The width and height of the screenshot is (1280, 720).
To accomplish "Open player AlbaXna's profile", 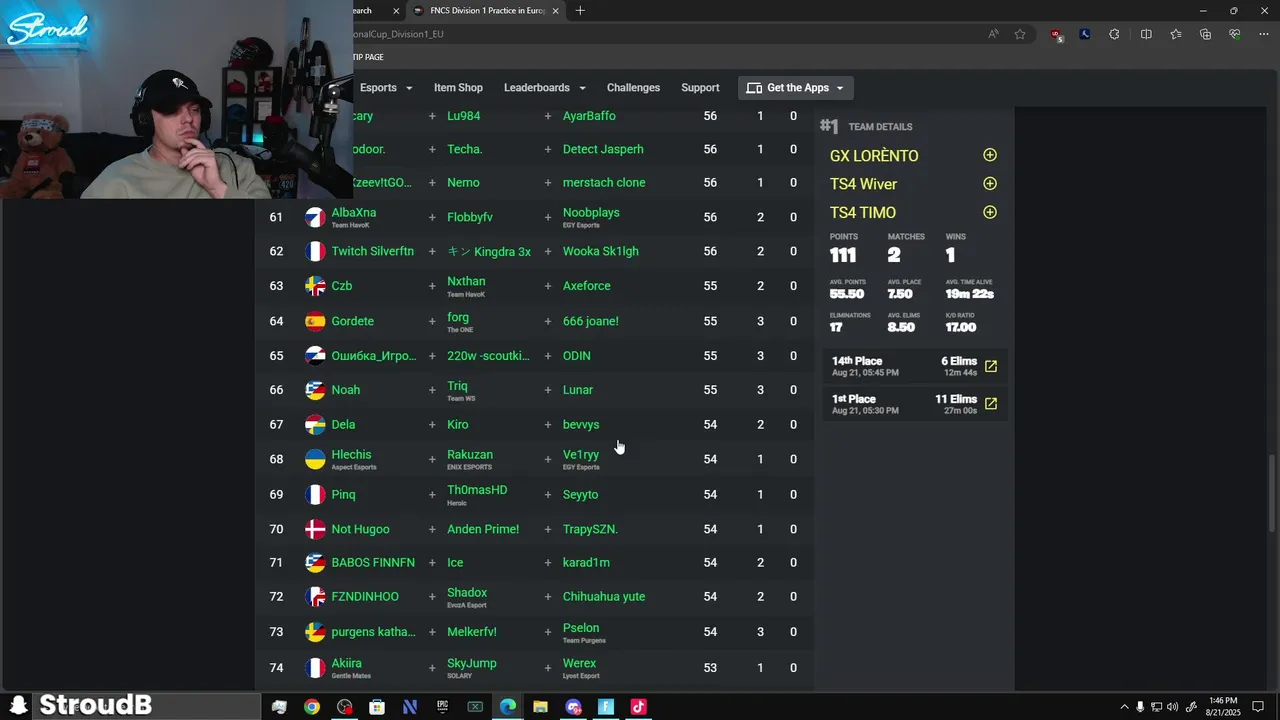I will coord(354,212).
